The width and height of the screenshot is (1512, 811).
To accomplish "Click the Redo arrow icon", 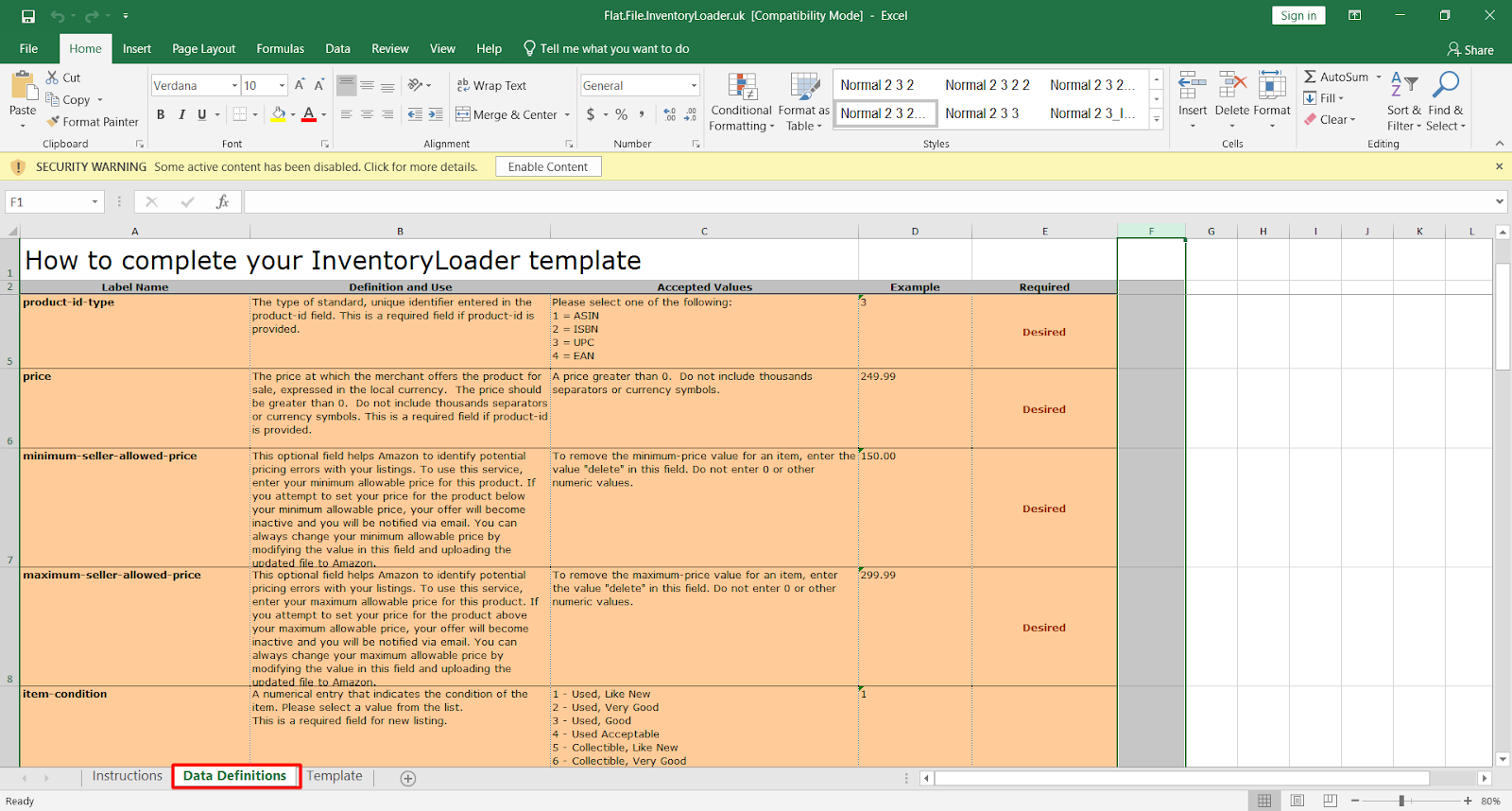I will point(92,16).
